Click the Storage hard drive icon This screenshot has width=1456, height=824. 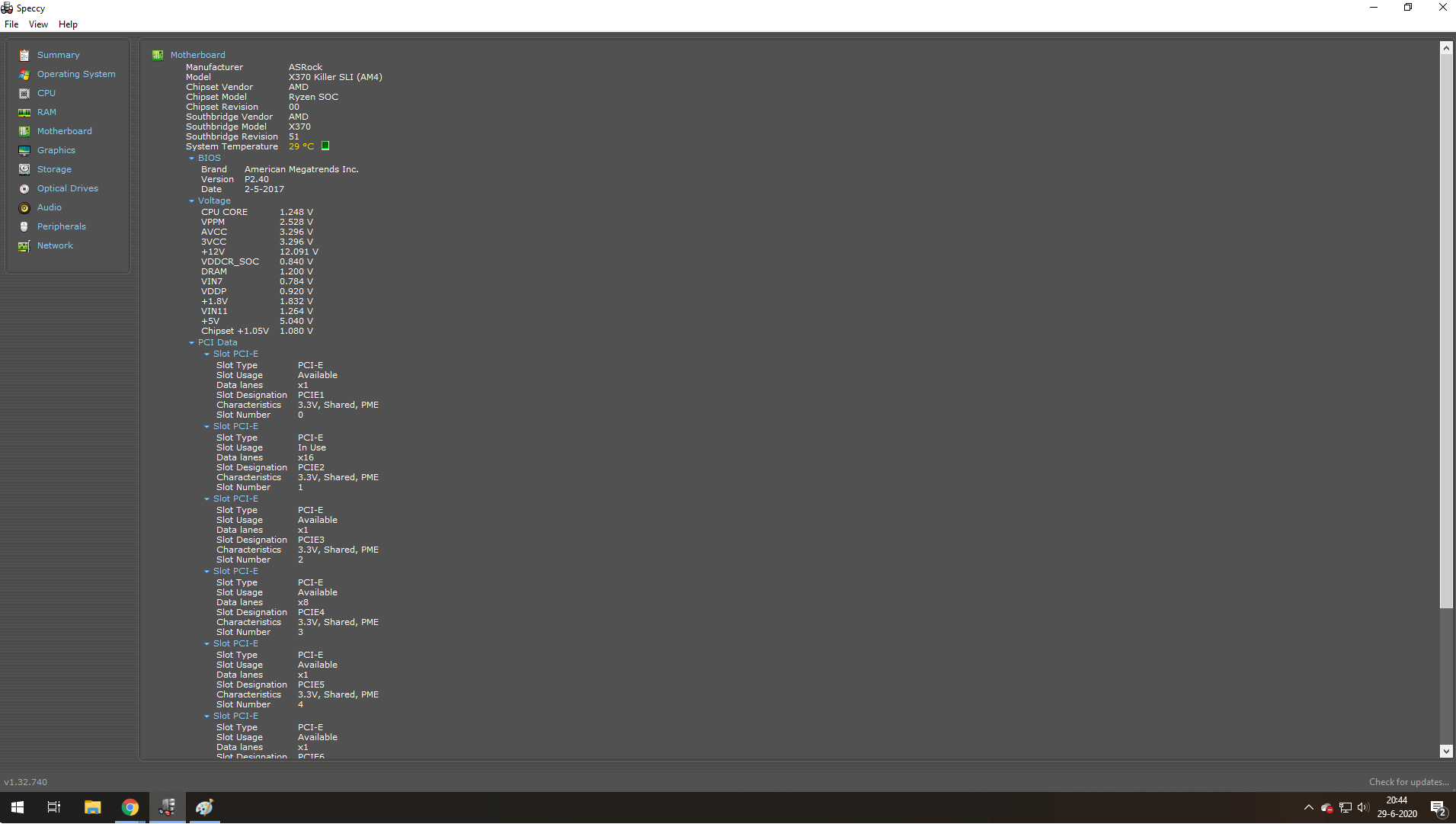24,169
